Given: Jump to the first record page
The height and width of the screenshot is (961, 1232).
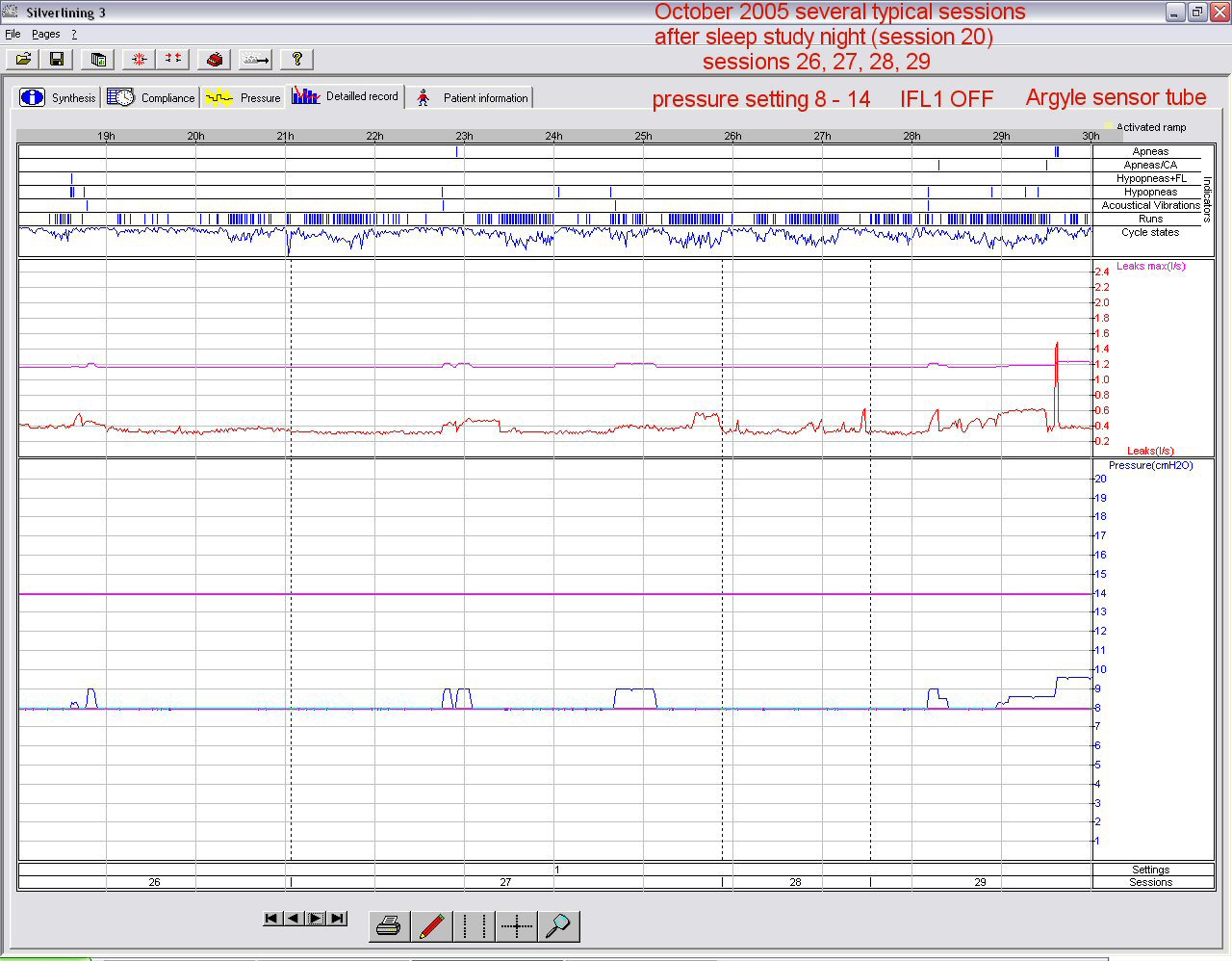Looking at the screenshot, I should point(271,919).
